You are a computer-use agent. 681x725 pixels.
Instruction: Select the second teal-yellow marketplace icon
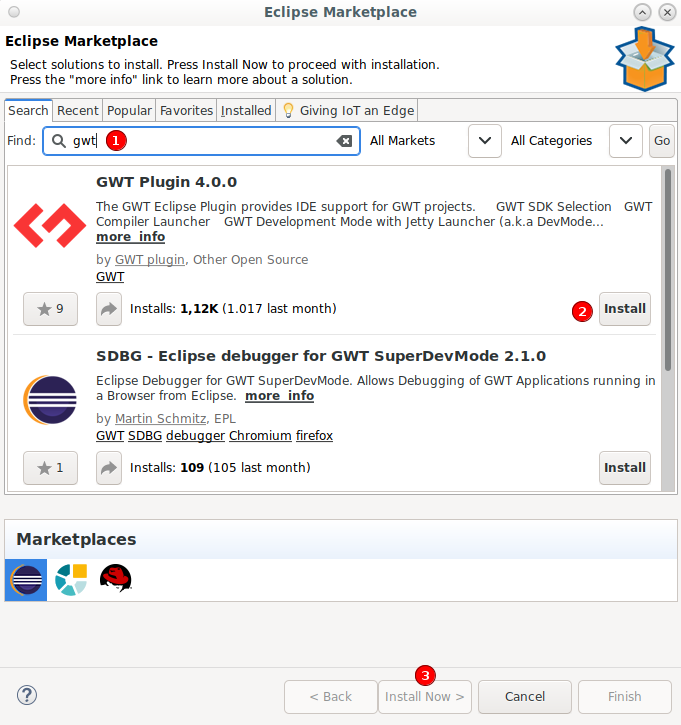click(71, 580)
